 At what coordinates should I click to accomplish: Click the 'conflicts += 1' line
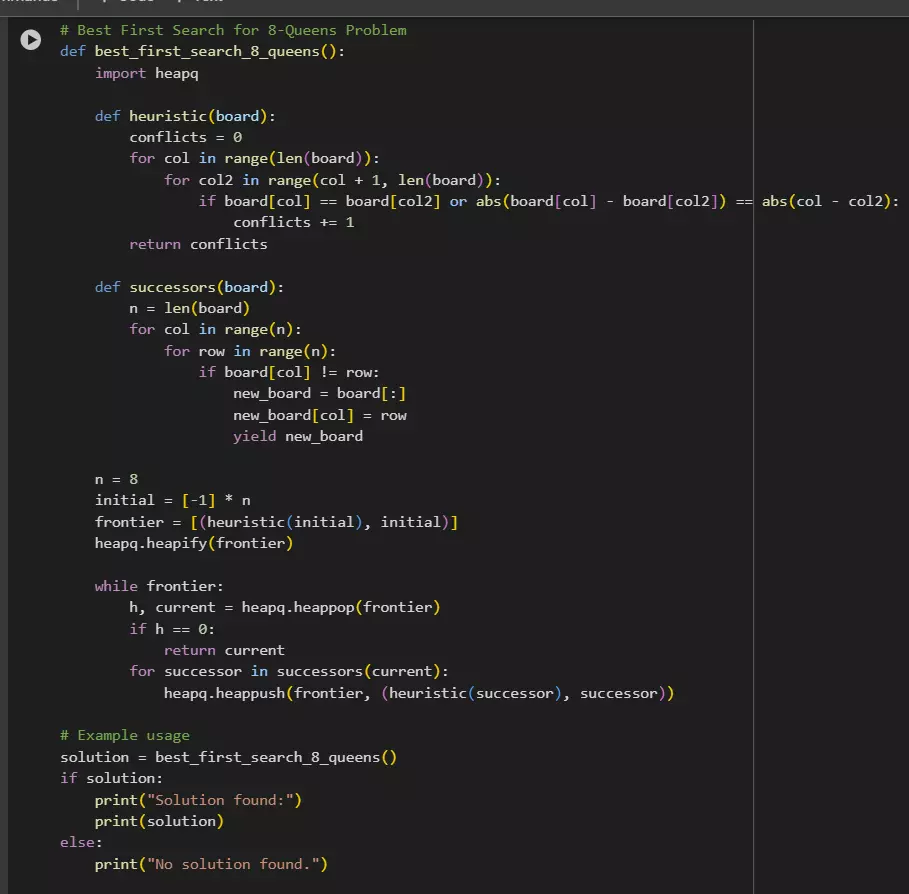click(x=293, y=223)
